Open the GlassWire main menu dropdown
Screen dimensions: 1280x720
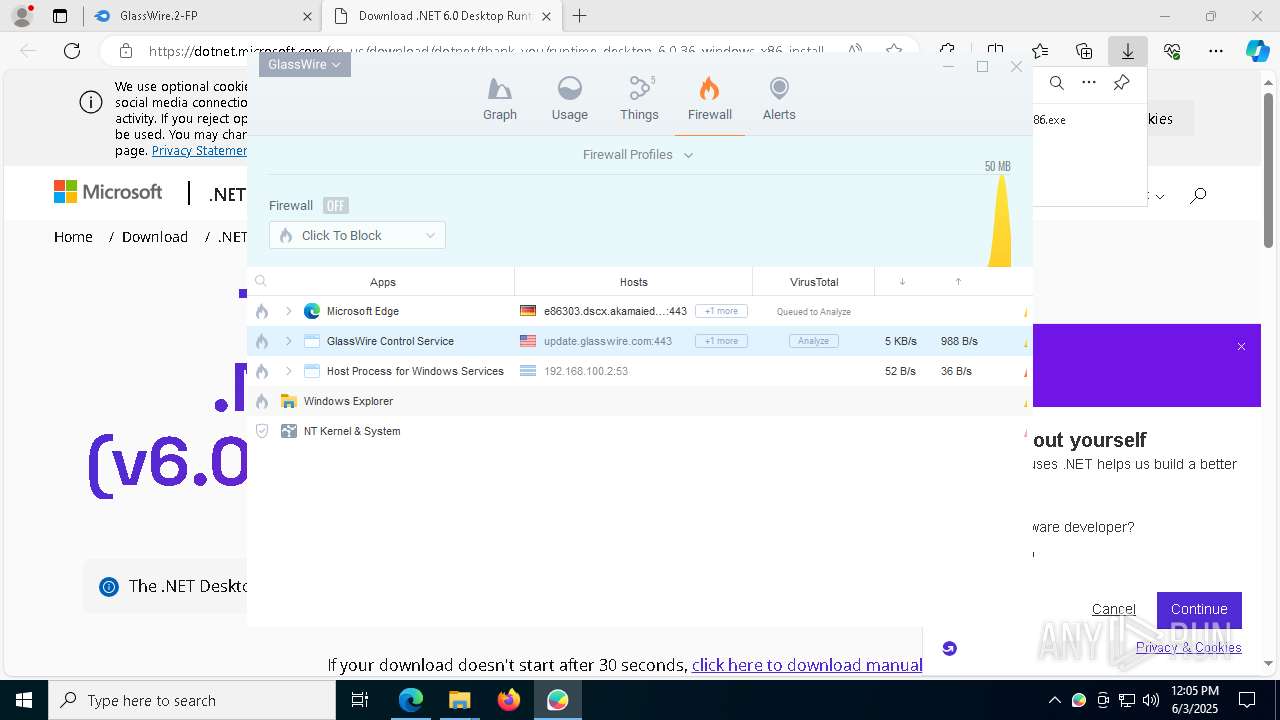305,64
